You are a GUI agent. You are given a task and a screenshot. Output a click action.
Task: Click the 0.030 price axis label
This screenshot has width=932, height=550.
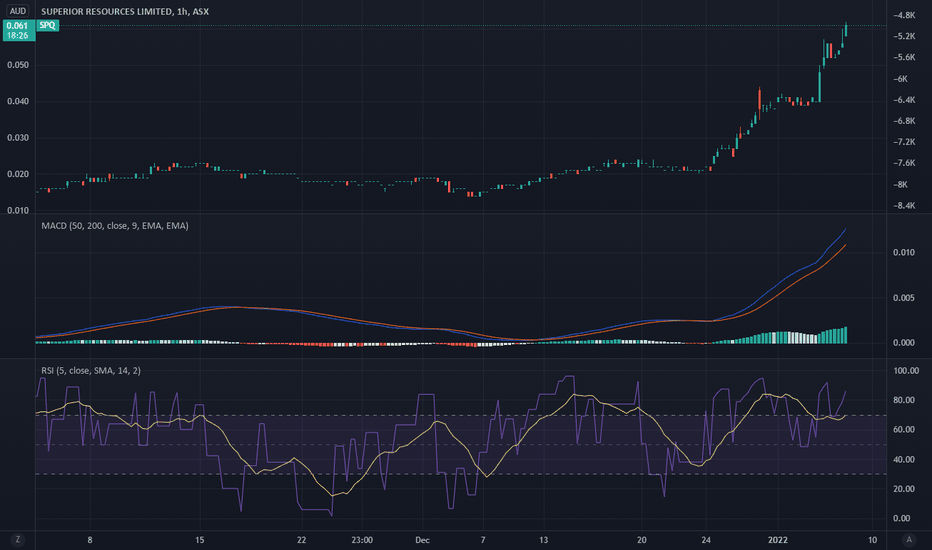pyautogui.click(x=18, y=137)
